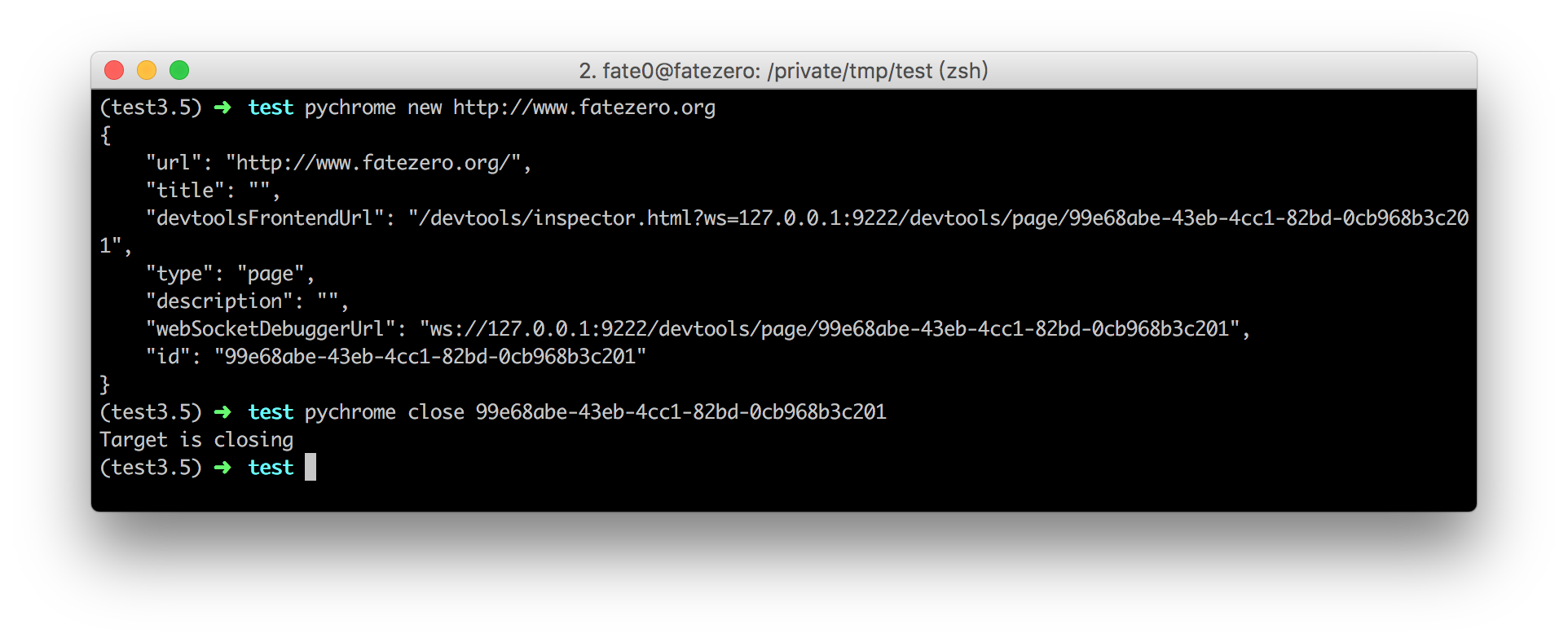Click the arrow on the last prompt line
Screen dimensions: 1568x642
pos(222,468)
